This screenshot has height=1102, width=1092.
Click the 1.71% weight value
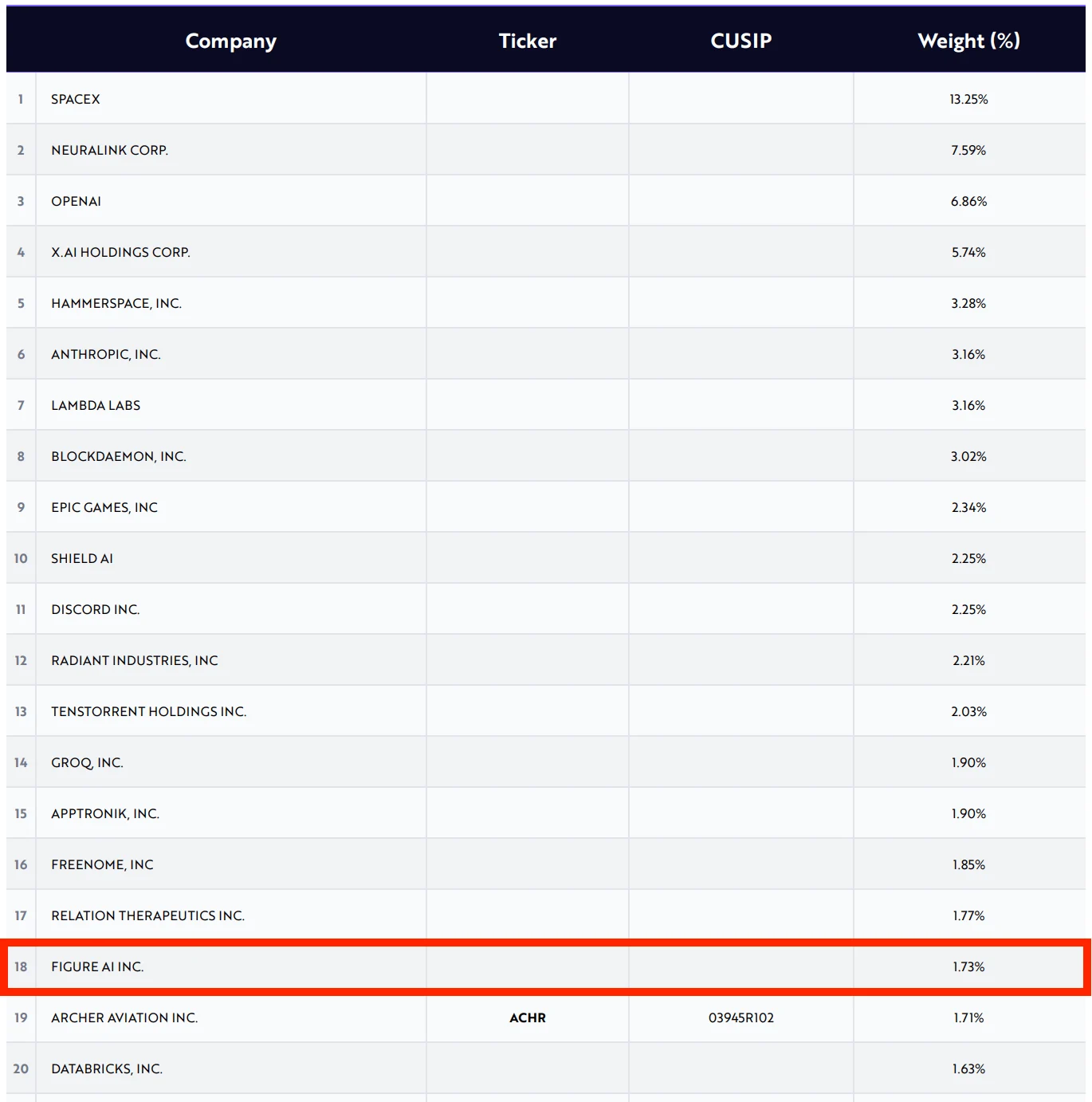[968, 1017]
